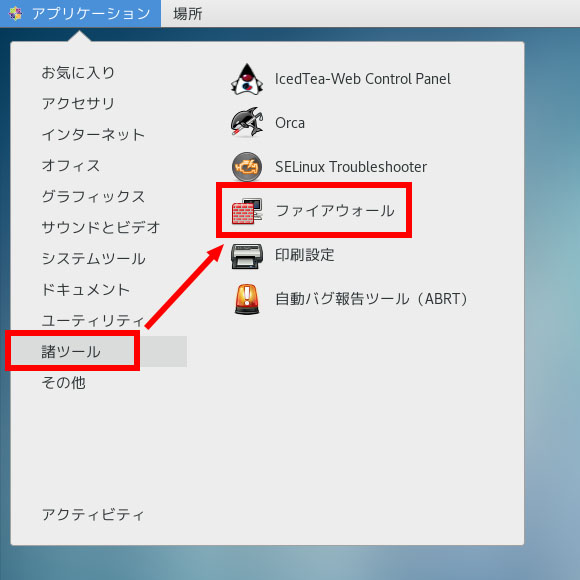
Task: Select the オフィス category
Action: 71,166
